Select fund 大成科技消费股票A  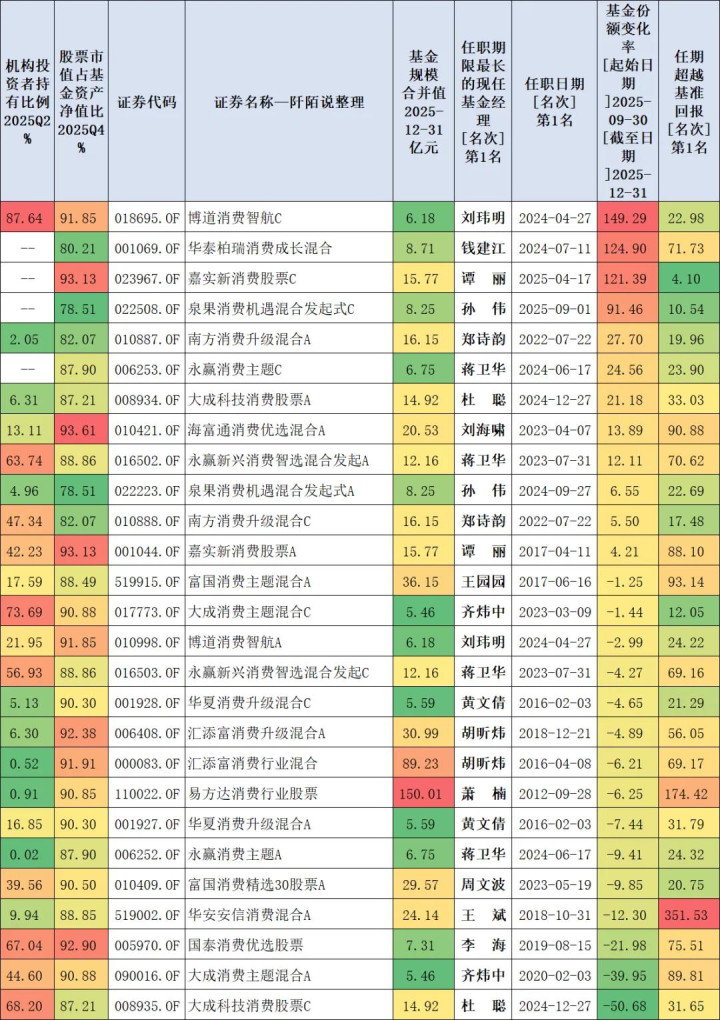(x=249, y=399)
